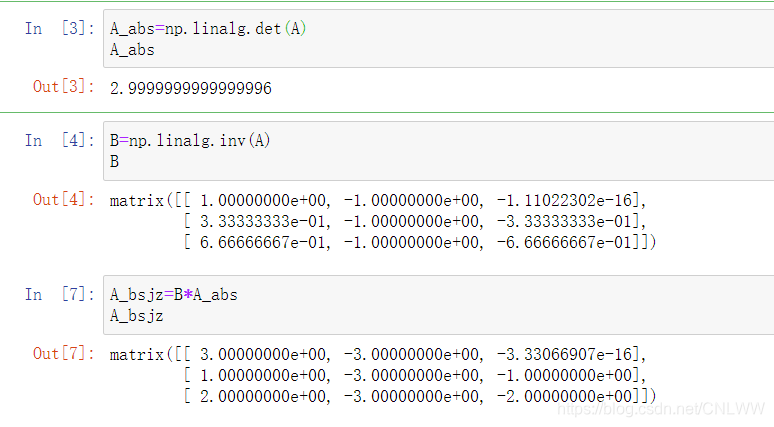Image resolution: width=774 pixels, height=427 pixels.
Task: Select the In [7] prompt label
Action: 60,295
